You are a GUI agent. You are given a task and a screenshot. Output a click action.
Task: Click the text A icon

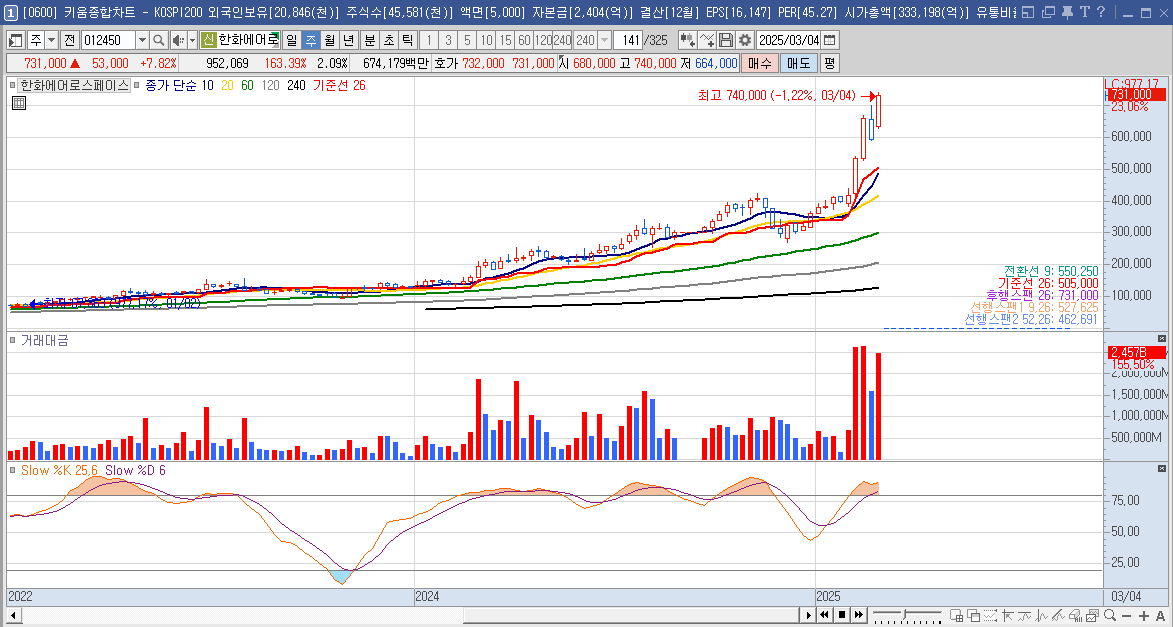tap(1160, 616)
